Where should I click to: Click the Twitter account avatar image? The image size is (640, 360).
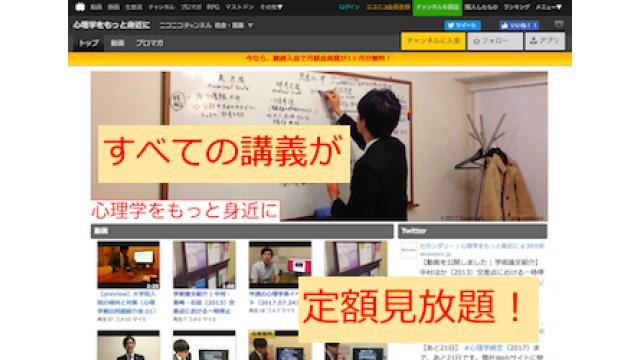(x=408, y=250)
